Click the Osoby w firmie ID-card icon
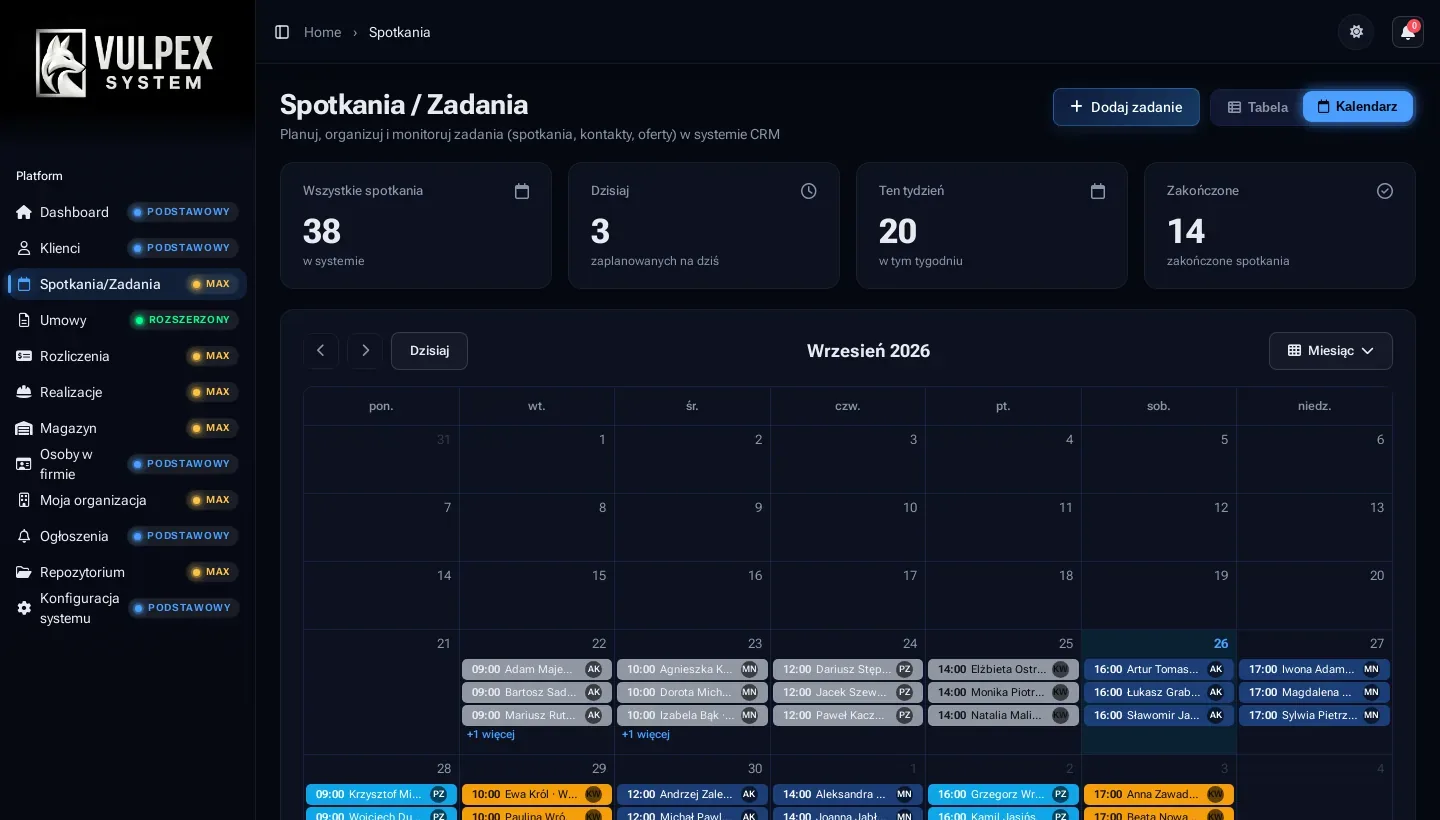The image size is (1440, 820). (24, 464)
